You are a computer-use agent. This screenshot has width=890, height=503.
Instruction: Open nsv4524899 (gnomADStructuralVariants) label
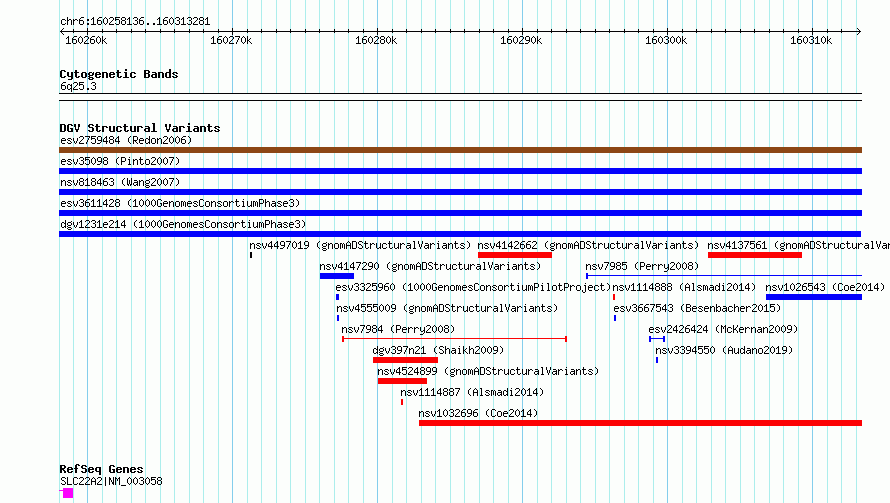[488, 371]
